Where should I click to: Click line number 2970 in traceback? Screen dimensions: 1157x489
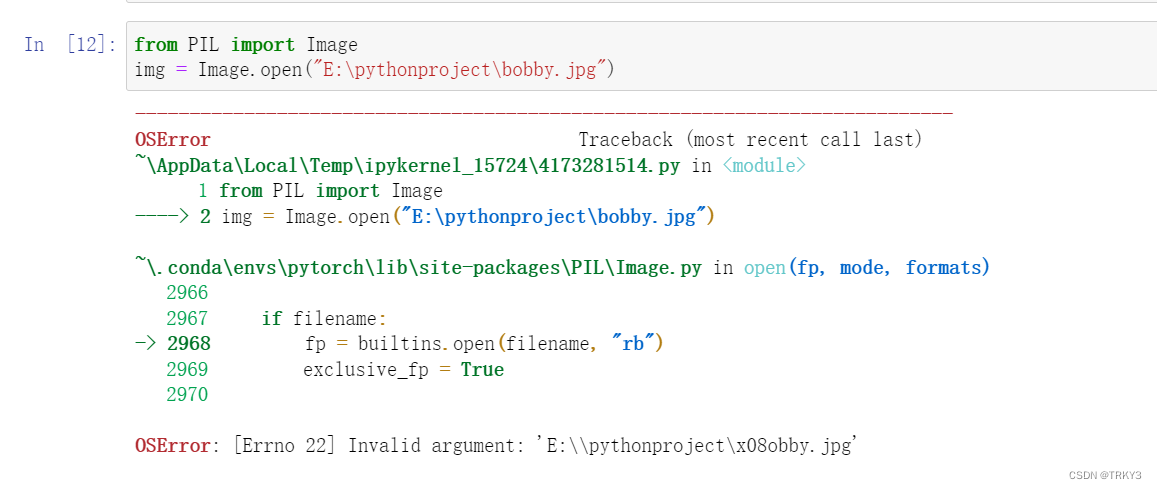coord(187,395)
